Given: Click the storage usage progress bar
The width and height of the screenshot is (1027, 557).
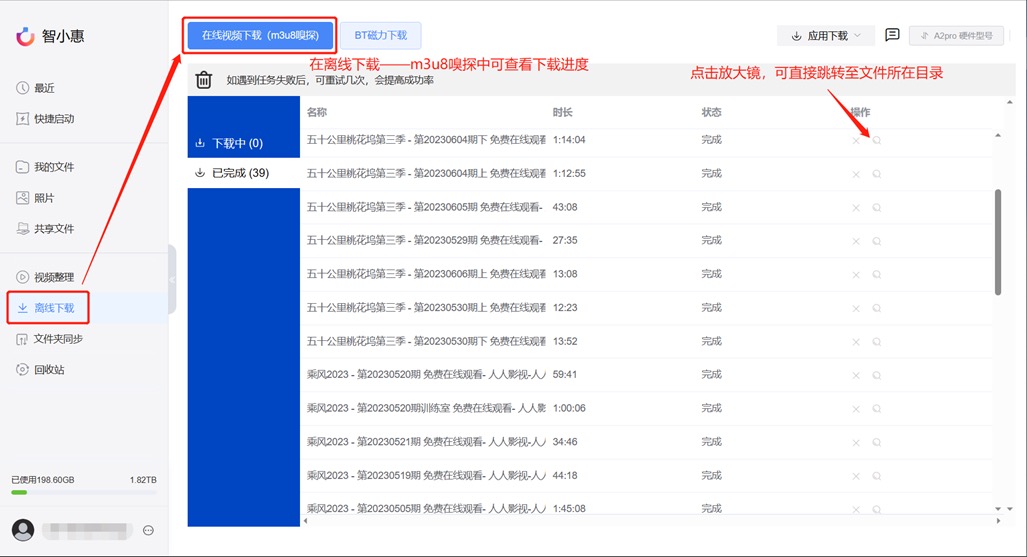Looking at the screenshot, I should coord(84,492).
